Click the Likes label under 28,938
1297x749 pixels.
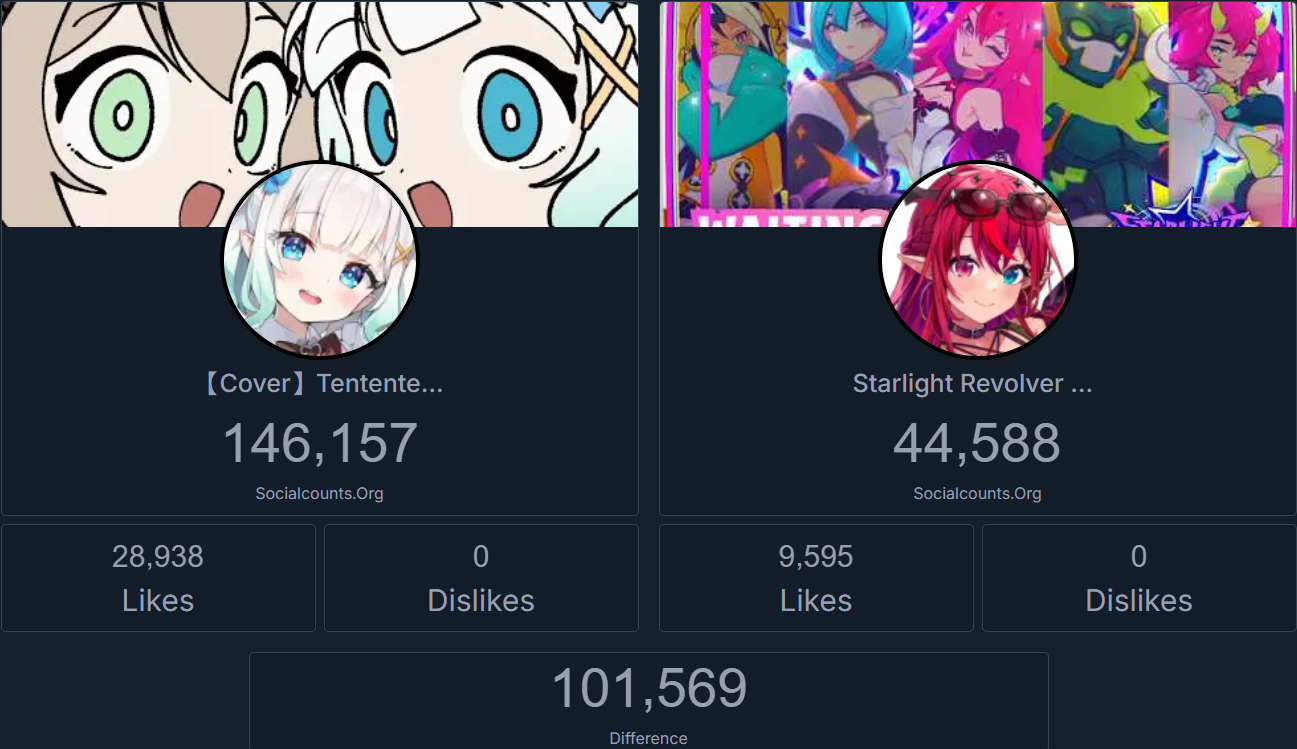click(158, 600)
